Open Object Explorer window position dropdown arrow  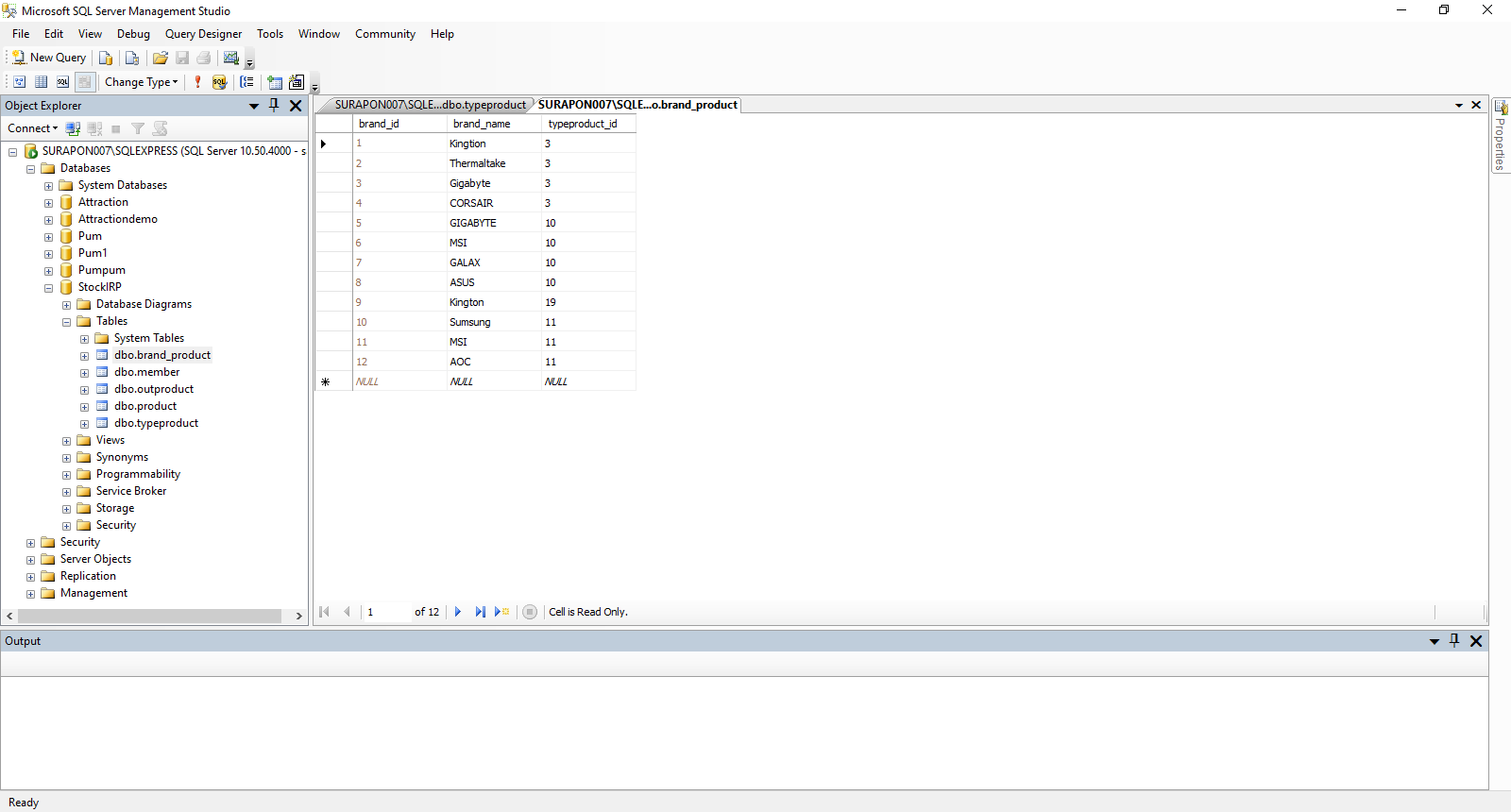click(254, 106)
